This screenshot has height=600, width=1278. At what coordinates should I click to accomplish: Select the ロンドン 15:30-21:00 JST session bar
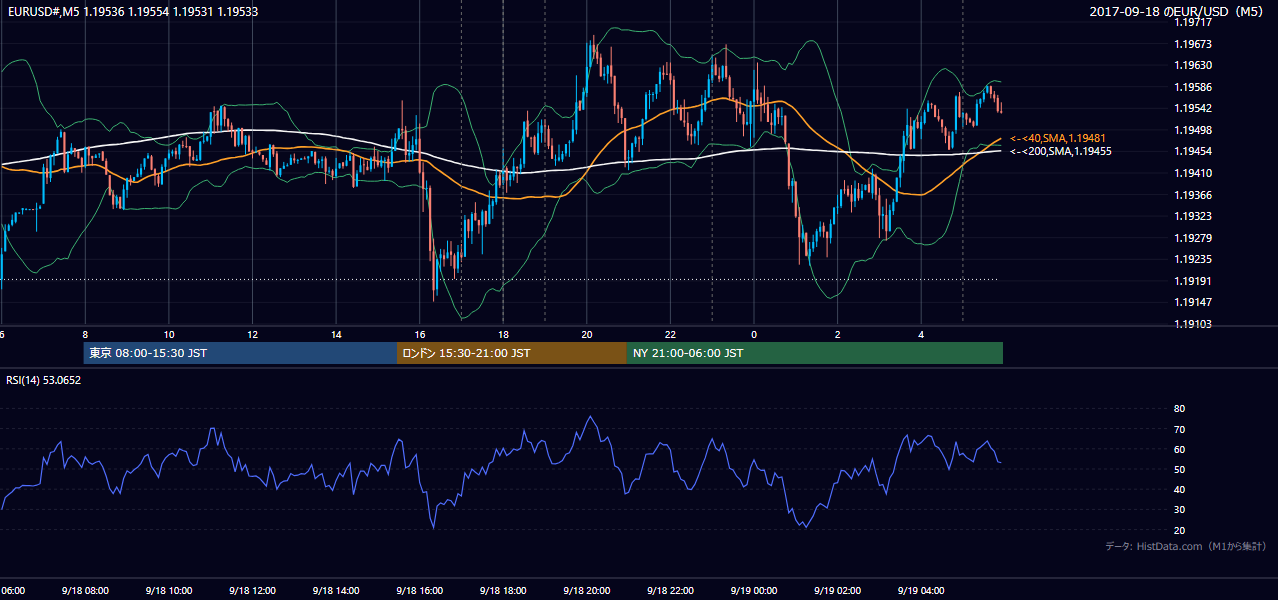[x=511, y=353]
